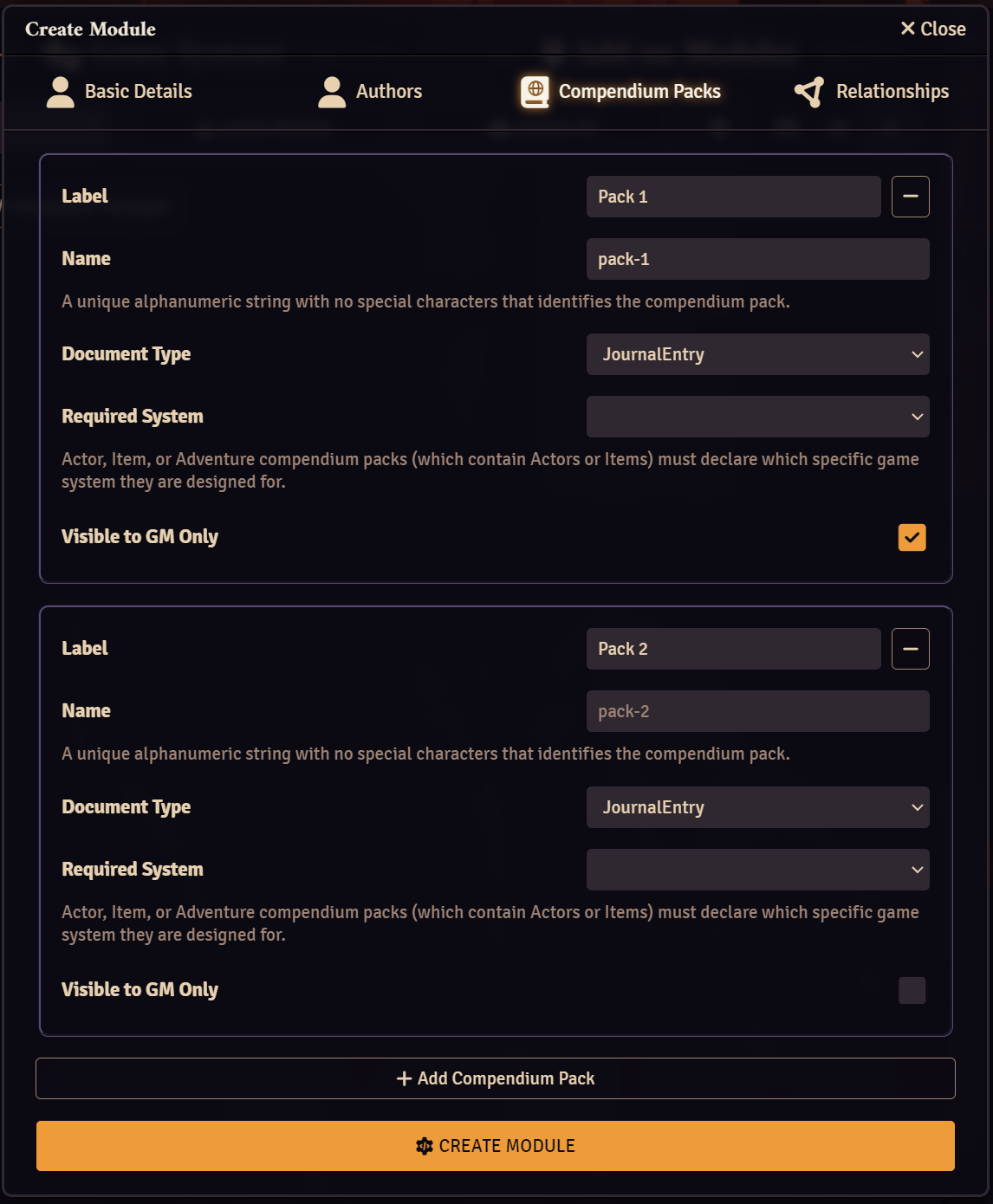The height and width of the screenshot is (1204, 993).
Task: Disable Visible to GM Only for Pack 1
Action: (911, 537)
